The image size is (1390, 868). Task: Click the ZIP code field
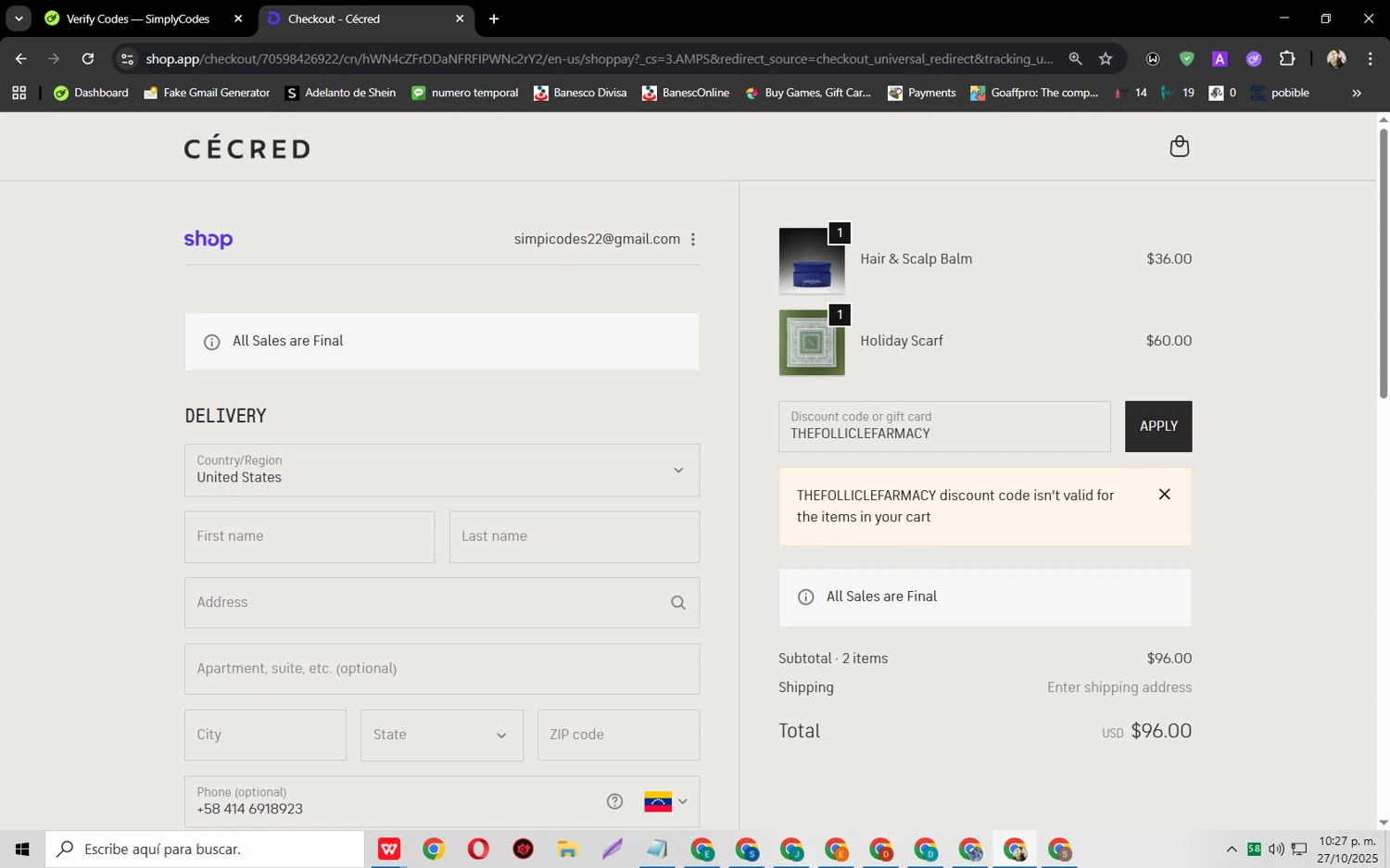coord(618,736)
